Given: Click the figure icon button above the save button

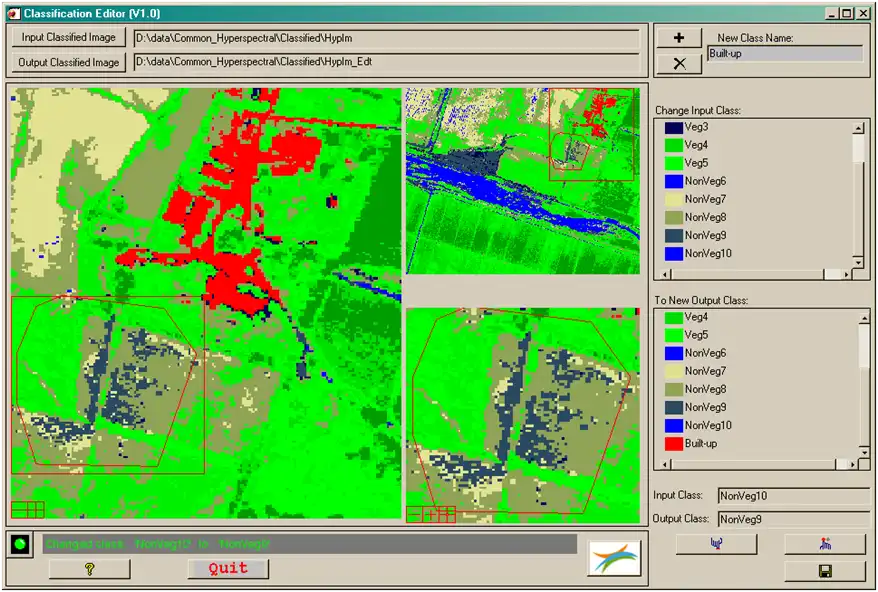Looking at the screenshot, I should coord(825,543).
